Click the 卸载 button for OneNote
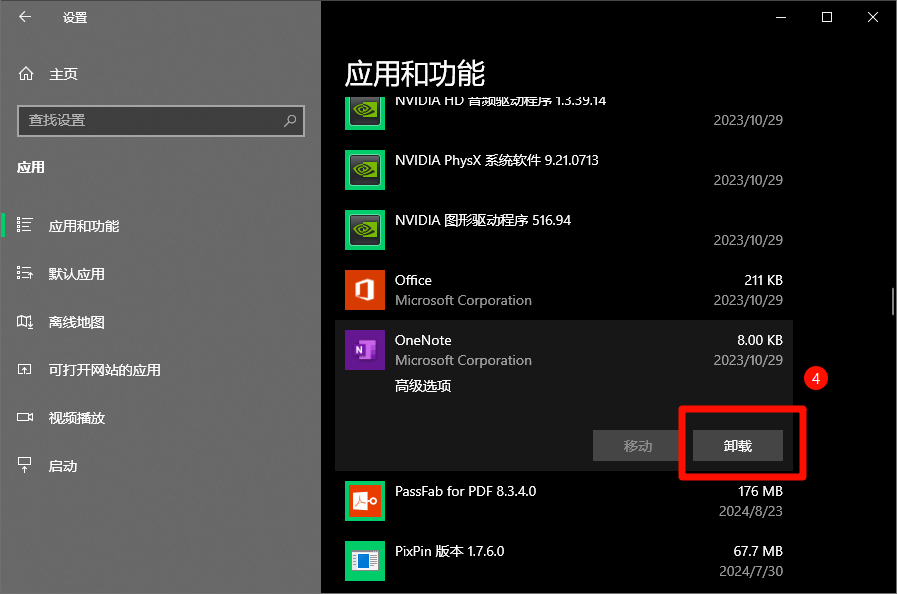The height and width of the screenshot is (594, 897). pos(738,446)
